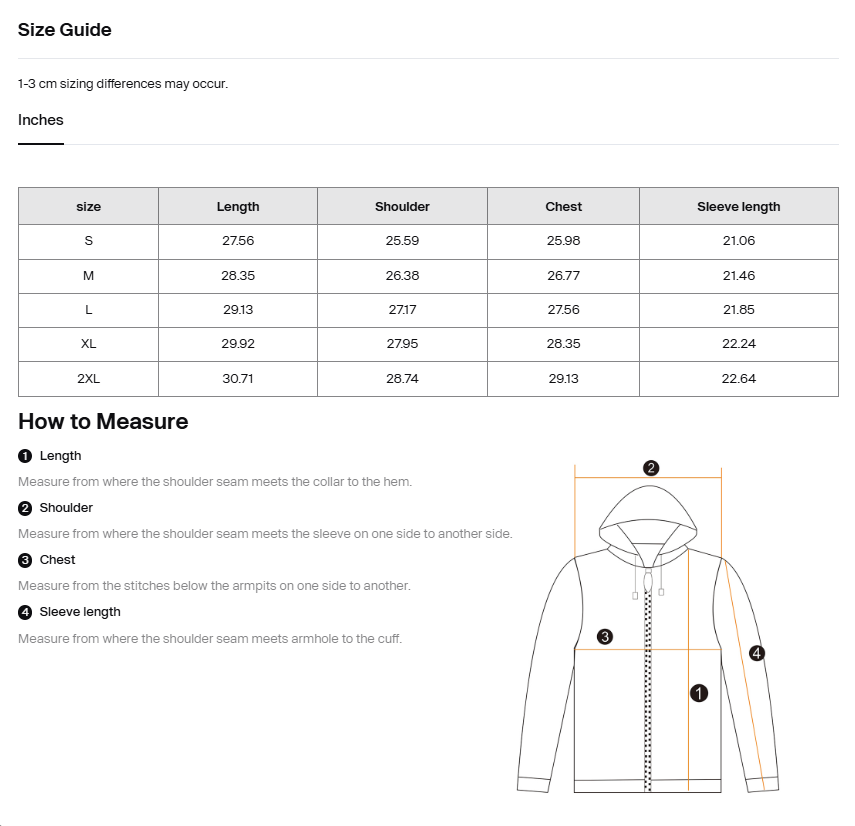Screen dimensions: 855x826
Task: Select the 2XL size row label
Action: coord(89,379)
